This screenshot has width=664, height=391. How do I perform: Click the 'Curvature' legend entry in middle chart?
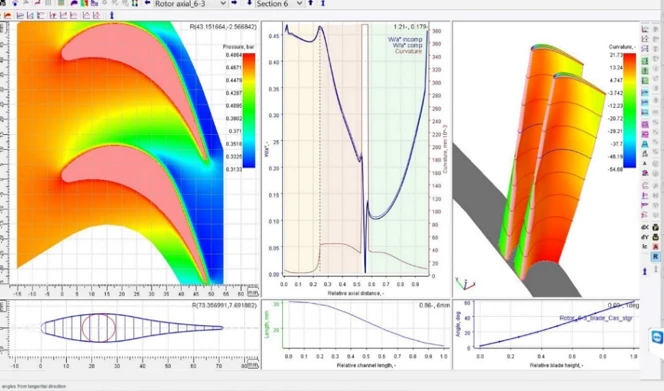tap(408, 51)
